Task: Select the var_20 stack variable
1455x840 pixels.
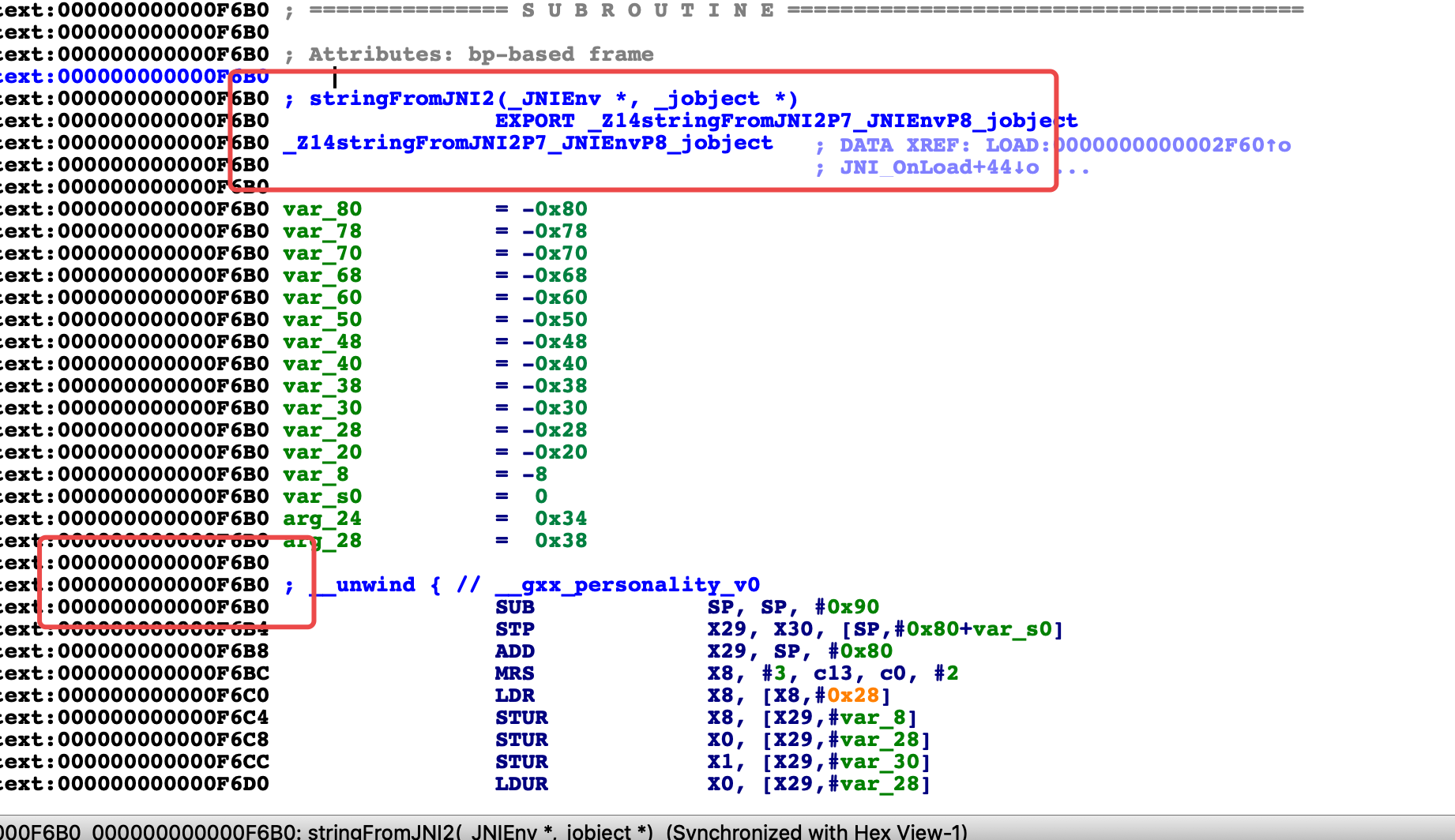Action: [x=322, y=452]
